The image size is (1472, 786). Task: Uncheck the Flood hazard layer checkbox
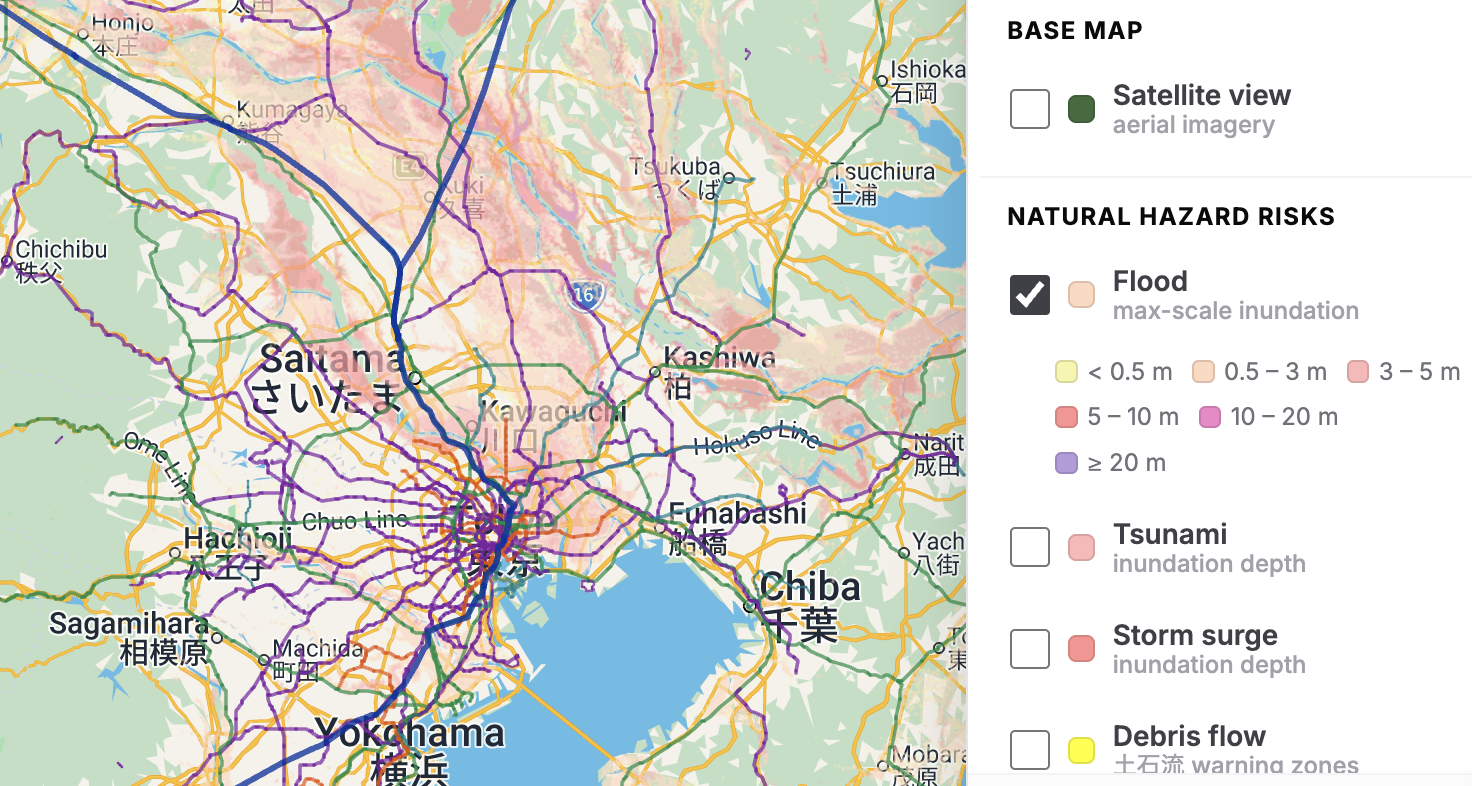pyautogui.click(x=1030, y=295)
